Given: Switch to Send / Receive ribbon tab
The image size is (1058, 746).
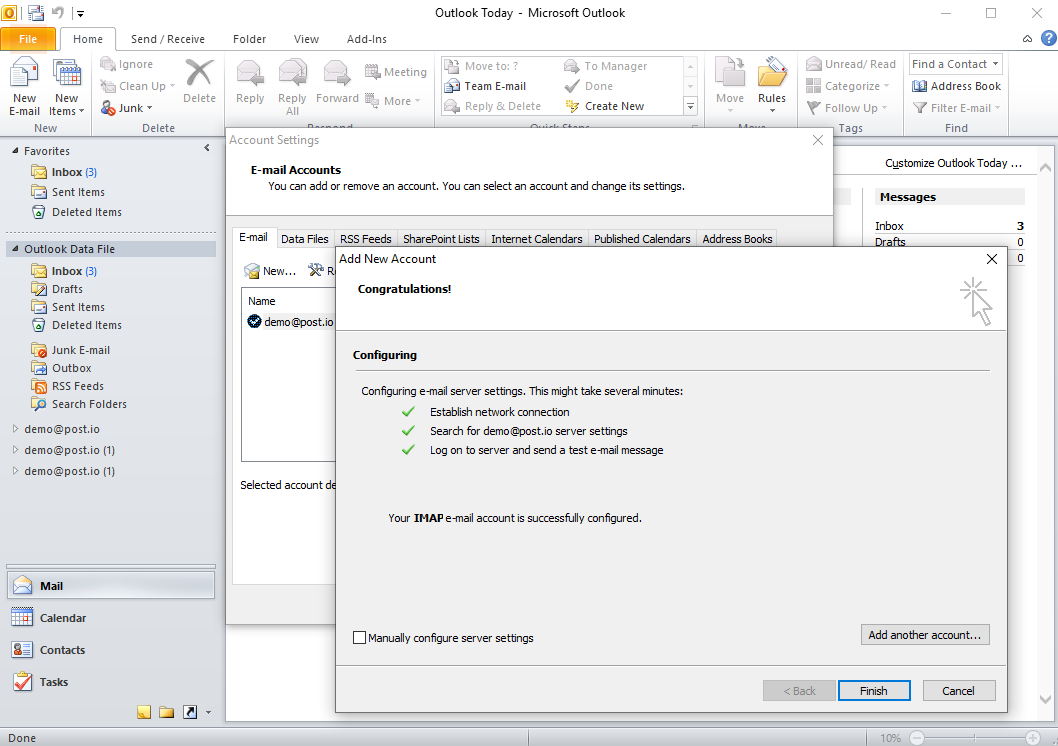Looking at the screenshot, I should (167, 38).
